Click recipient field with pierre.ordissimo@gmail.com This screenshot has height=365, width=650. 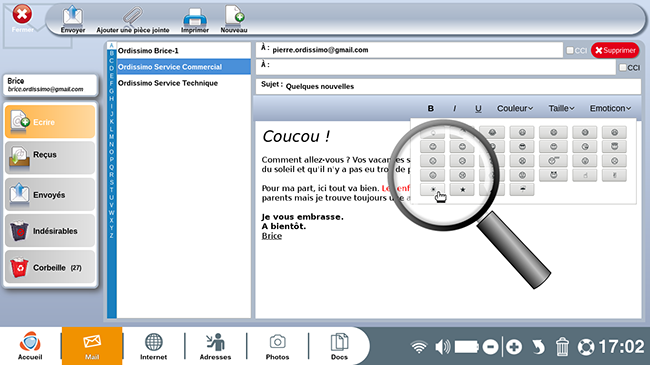[409, 50]
